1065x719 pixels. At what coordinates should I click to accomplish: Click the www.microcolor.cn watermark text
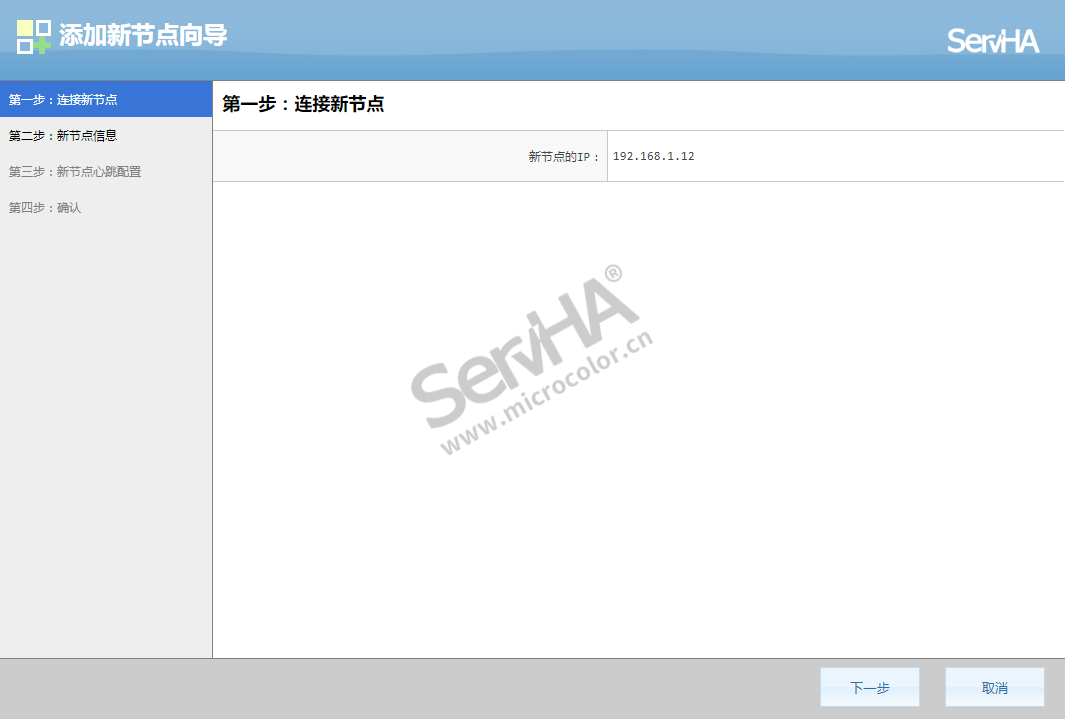547,394
